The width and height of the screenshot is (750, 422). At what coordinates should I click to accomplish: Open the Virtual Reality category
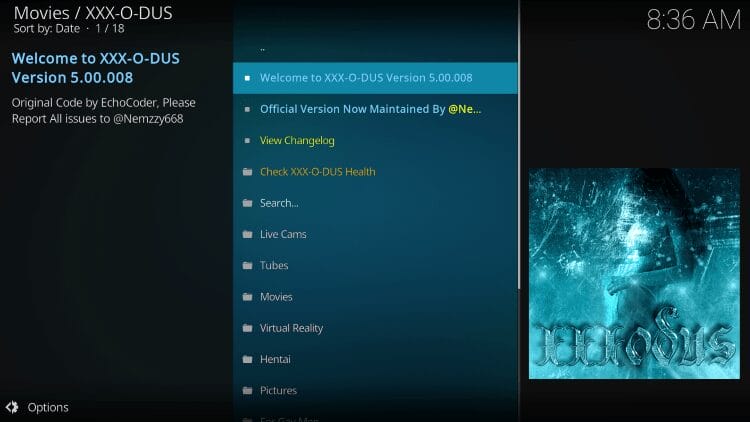291,328
